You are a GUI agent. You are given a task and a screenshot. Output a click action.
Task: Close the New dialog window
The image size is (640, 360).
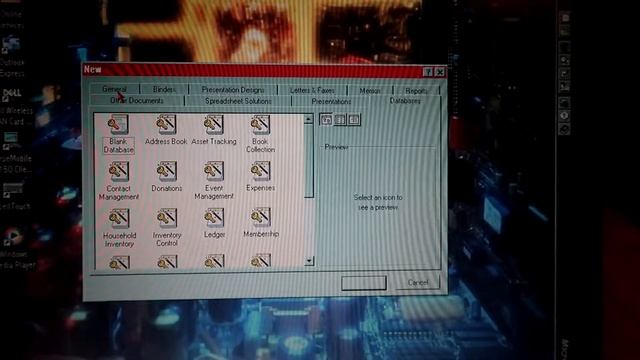(x=440, y=72)
